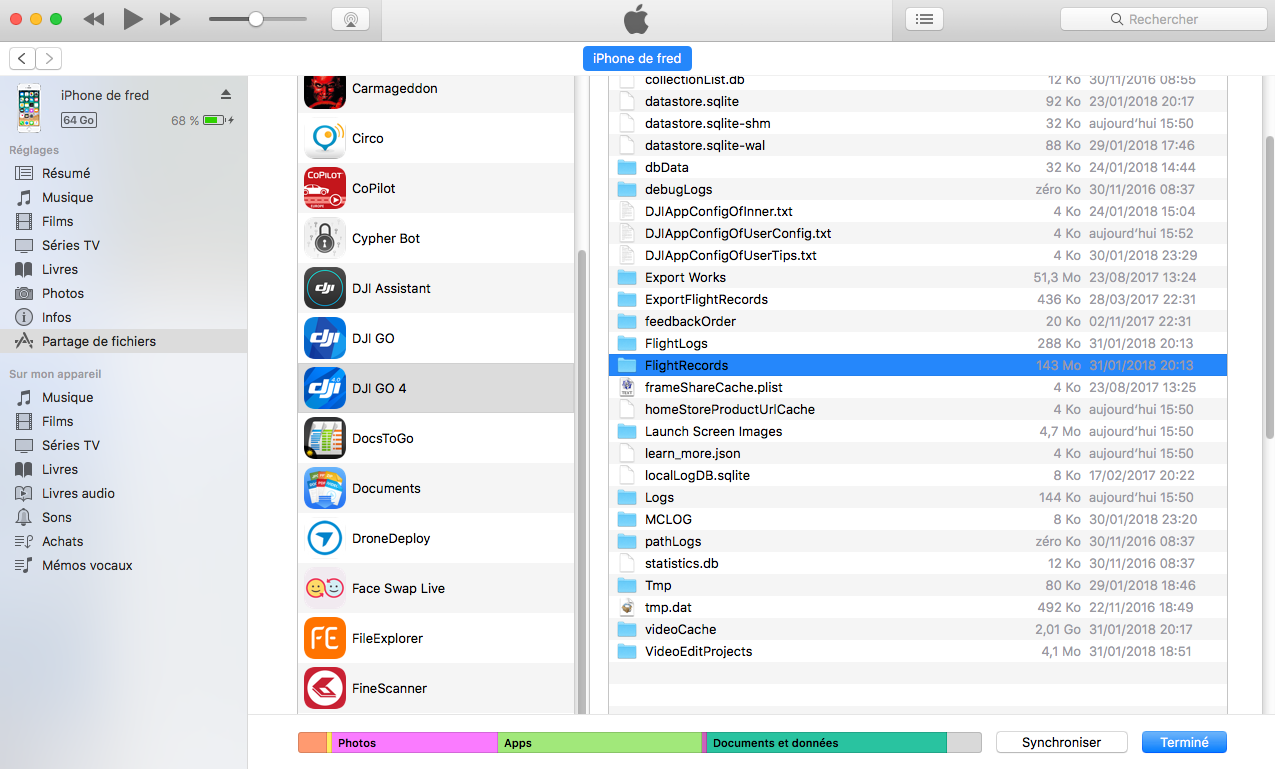Click the iPhone de fred tab
Viewport: 1275px width, 769px height.
(x=637, y=58)
